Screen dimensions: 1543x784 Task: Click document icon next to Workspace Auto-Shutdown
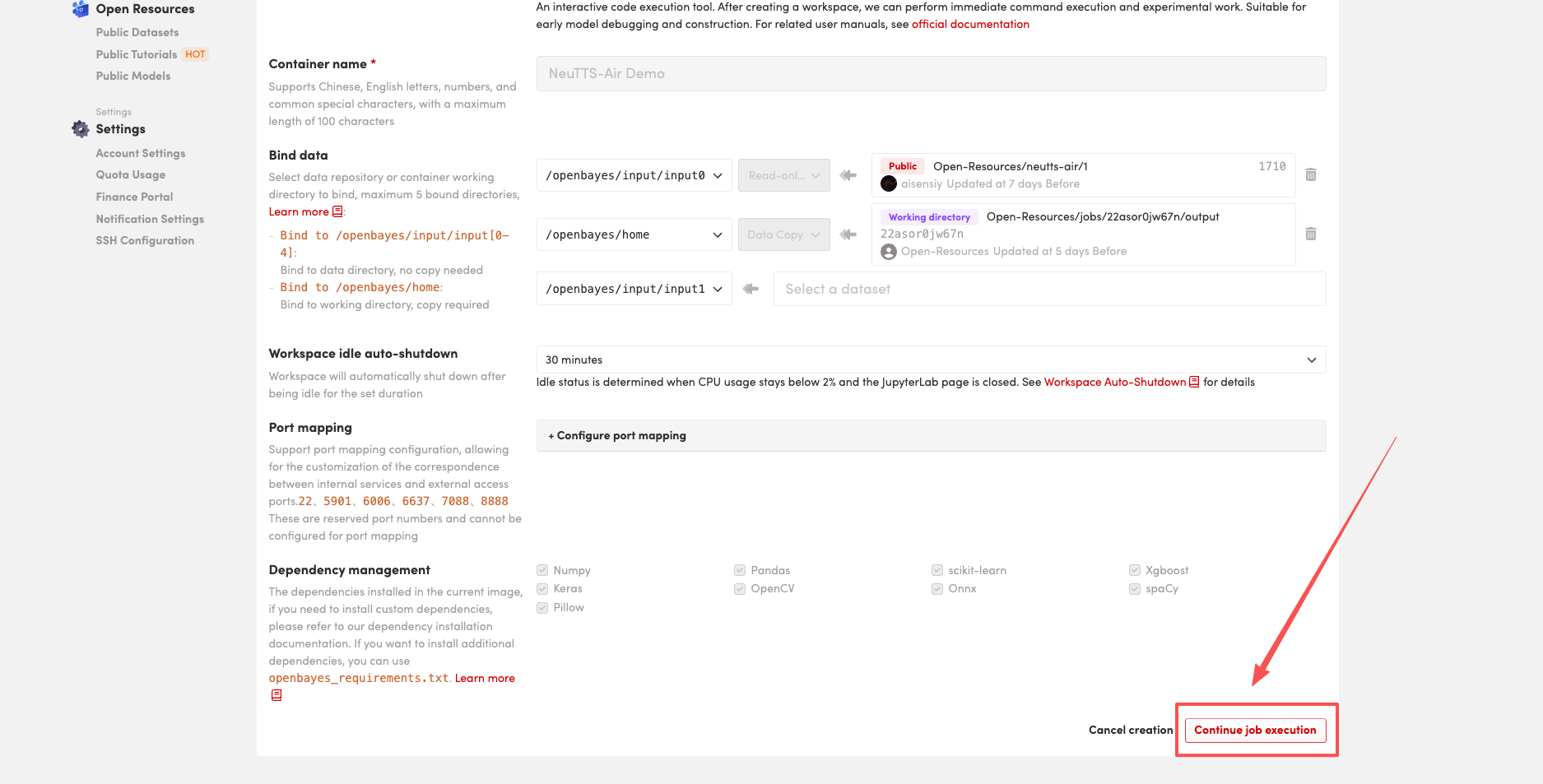coord(1194,382)
